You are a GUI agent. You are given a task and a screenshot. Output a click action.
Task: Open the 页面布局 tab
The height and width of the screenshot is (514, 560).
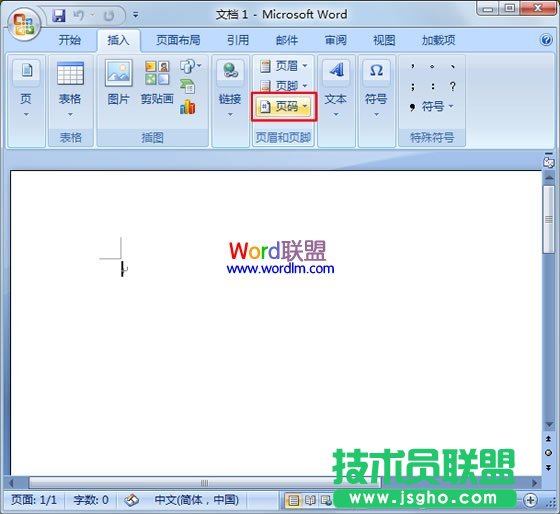point(178,40)
